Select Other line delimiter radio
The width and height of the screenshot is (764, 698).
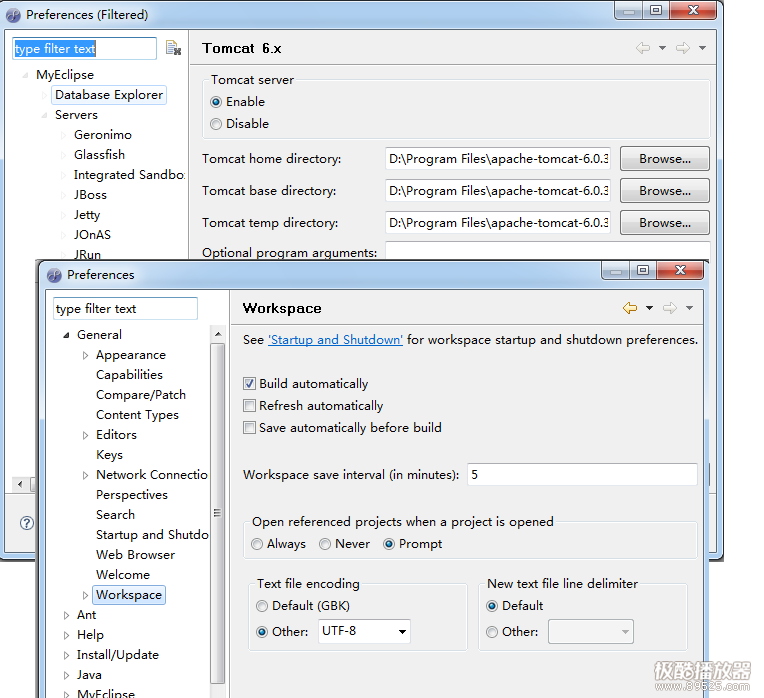point(492,632)
